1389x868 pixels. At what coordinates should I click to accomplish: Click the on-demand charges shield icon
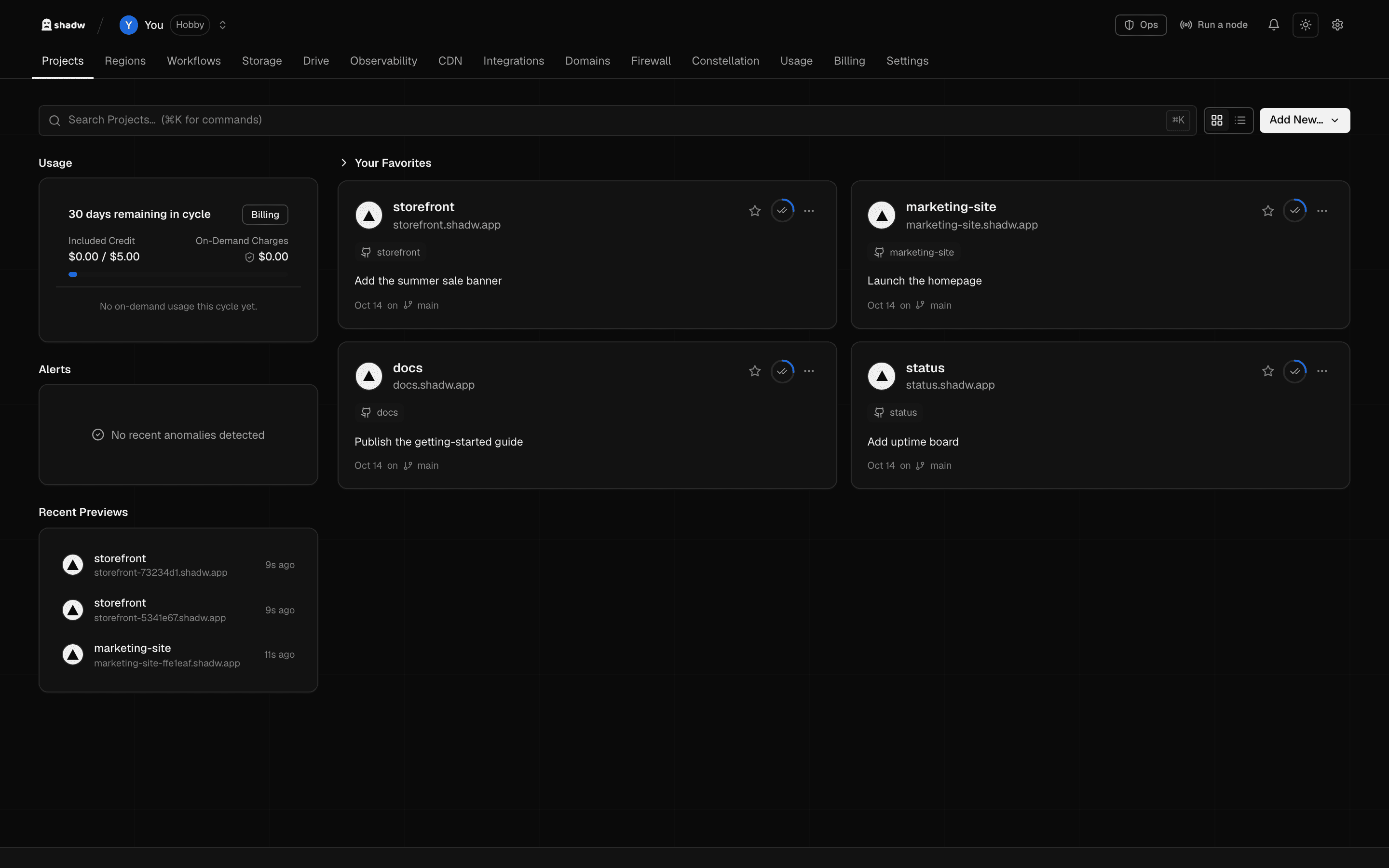click(x=249, y=258)
